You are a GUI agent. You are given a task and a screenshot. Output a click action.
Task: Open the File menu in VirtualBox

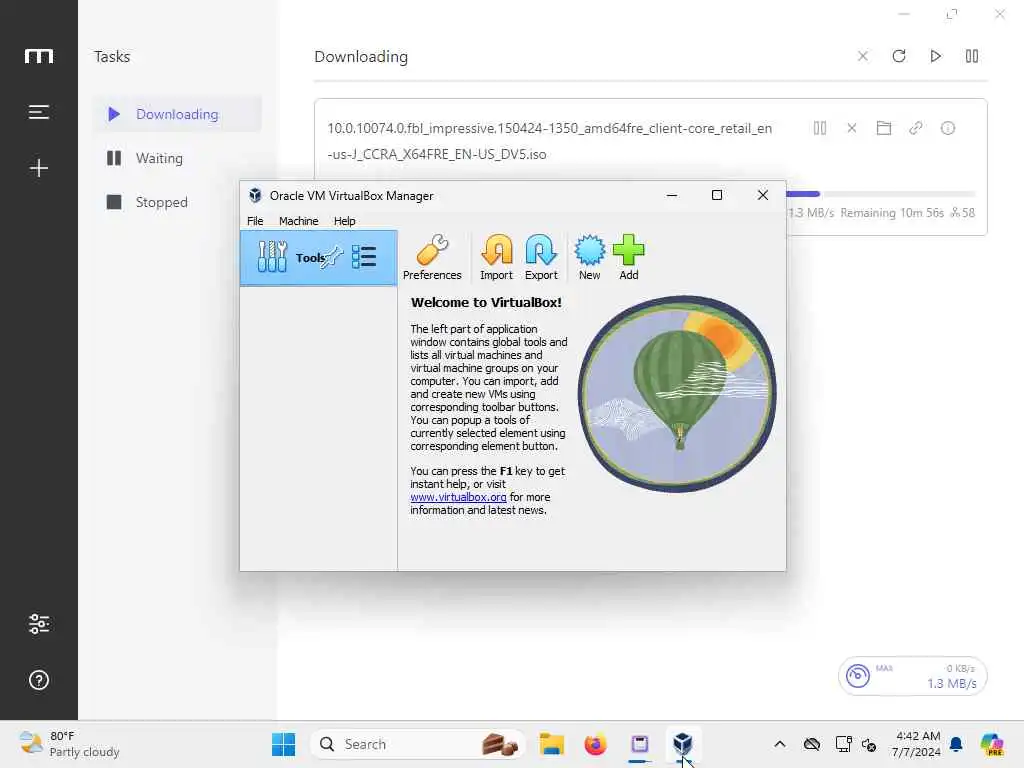click(255, 221)
